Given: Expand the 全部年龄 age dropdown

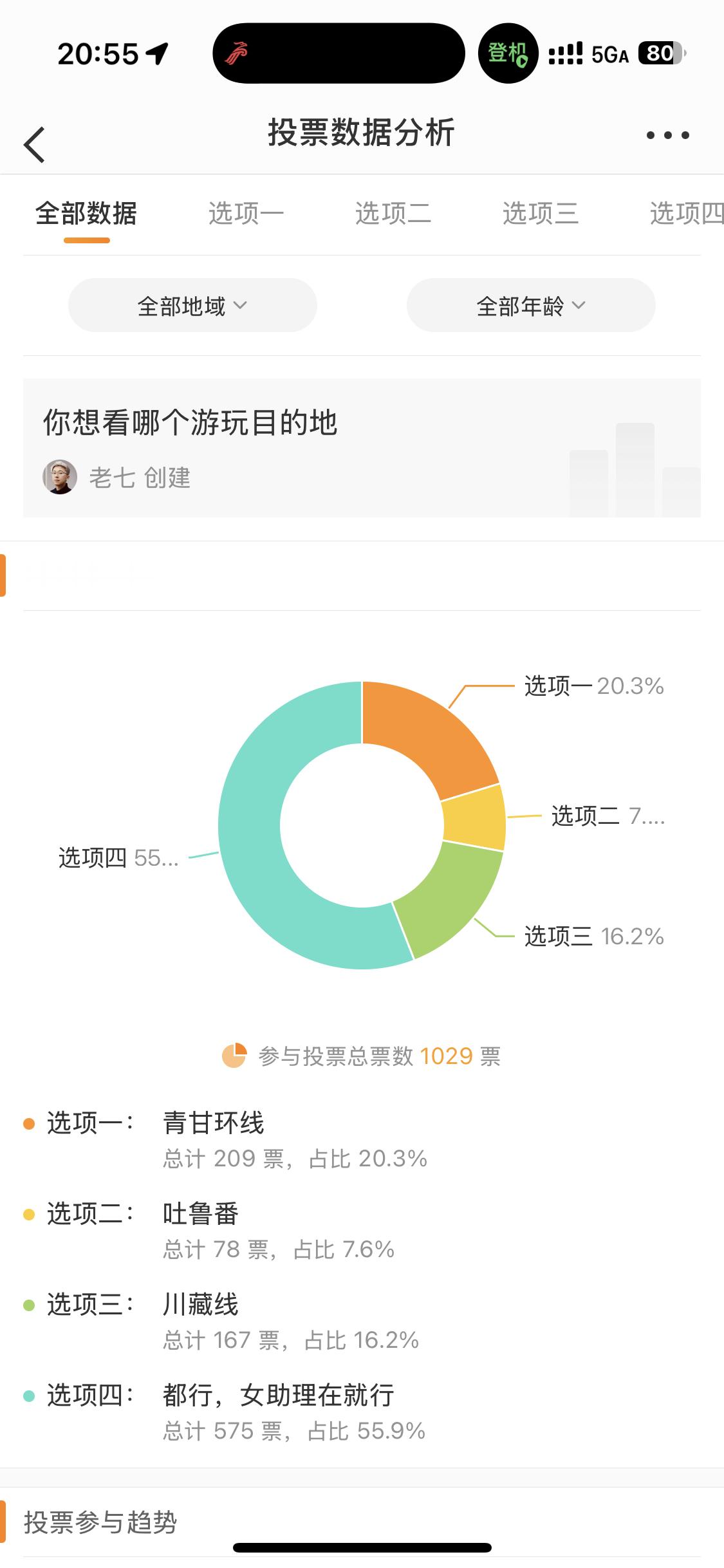Looking at the screenshot, I should pyautogui.click(x=531, y=306).
